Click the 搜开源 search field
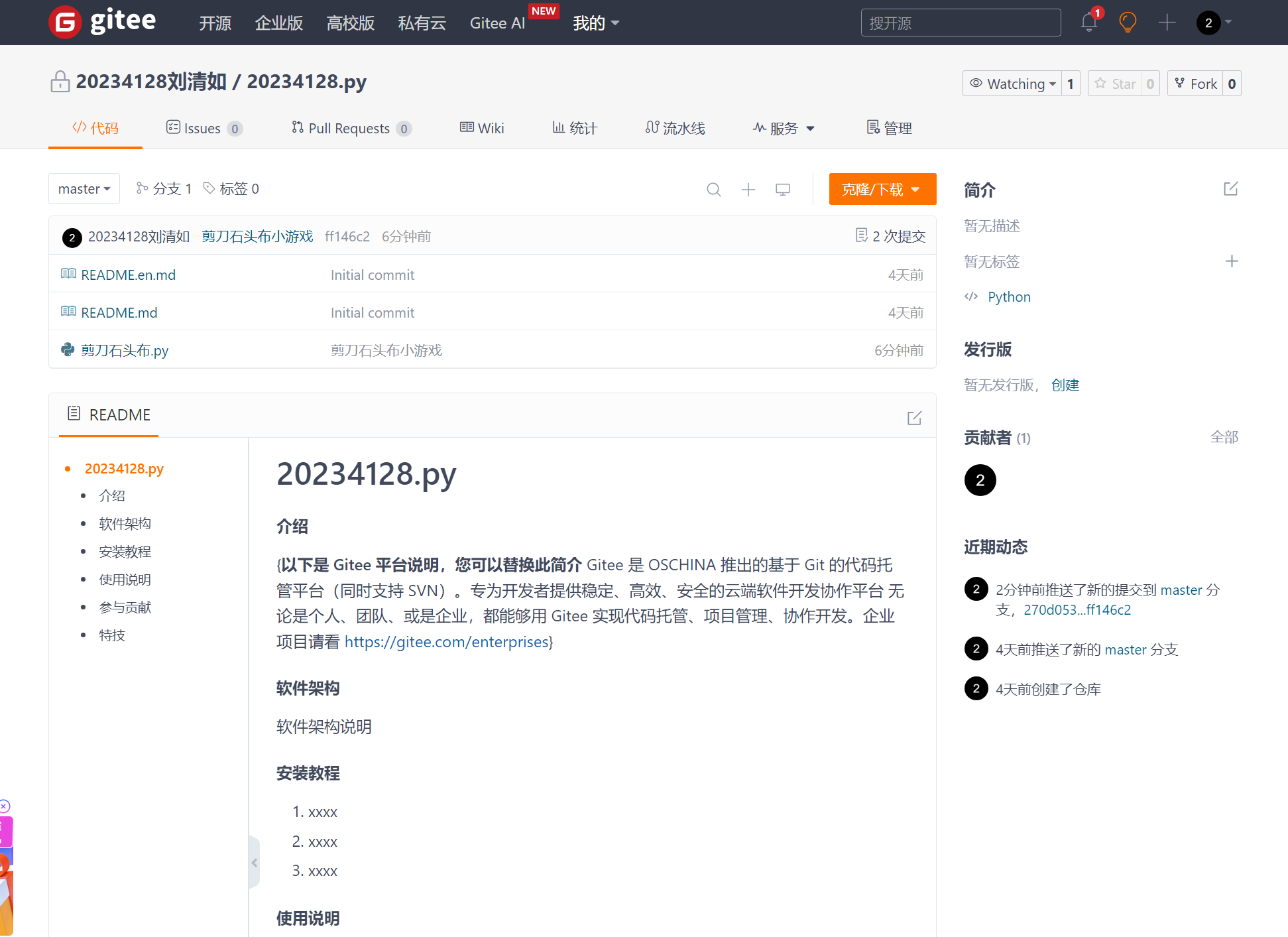Screen dimensions: 1288x937 [x=960, y=23]
